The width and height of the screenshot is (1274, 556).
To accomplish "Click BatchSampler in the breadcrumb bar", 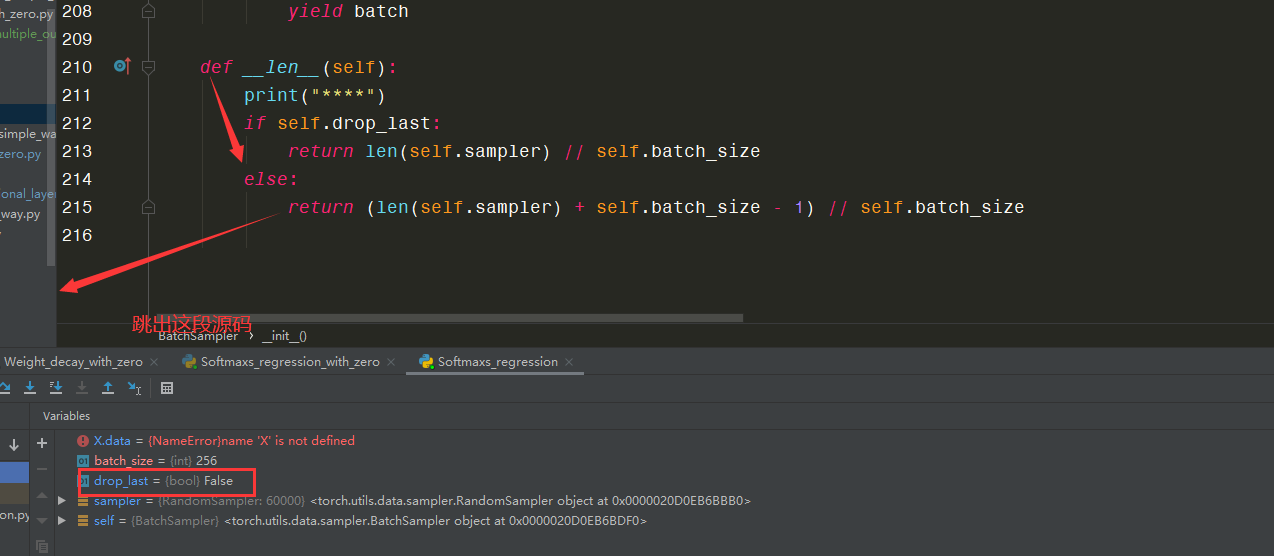I will coord(198,337).
